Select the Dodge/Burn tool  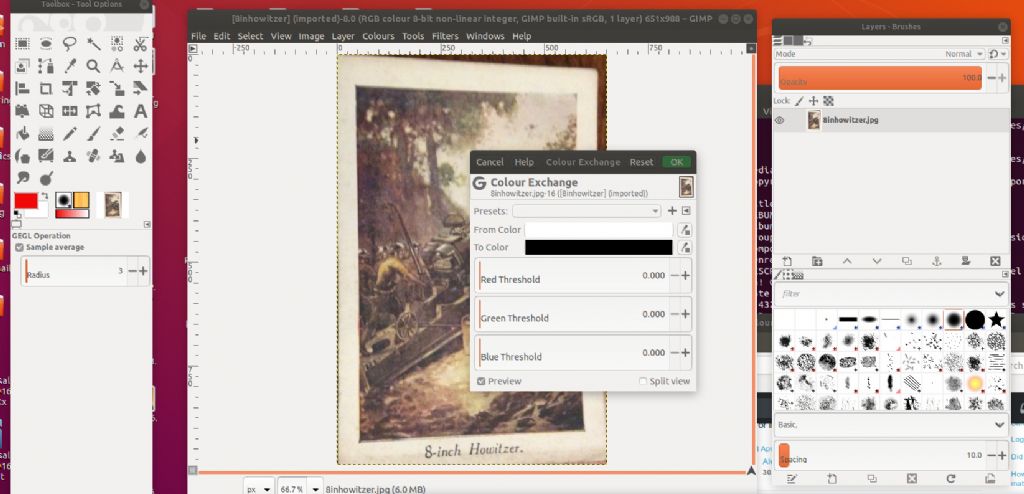coord(46,178)
